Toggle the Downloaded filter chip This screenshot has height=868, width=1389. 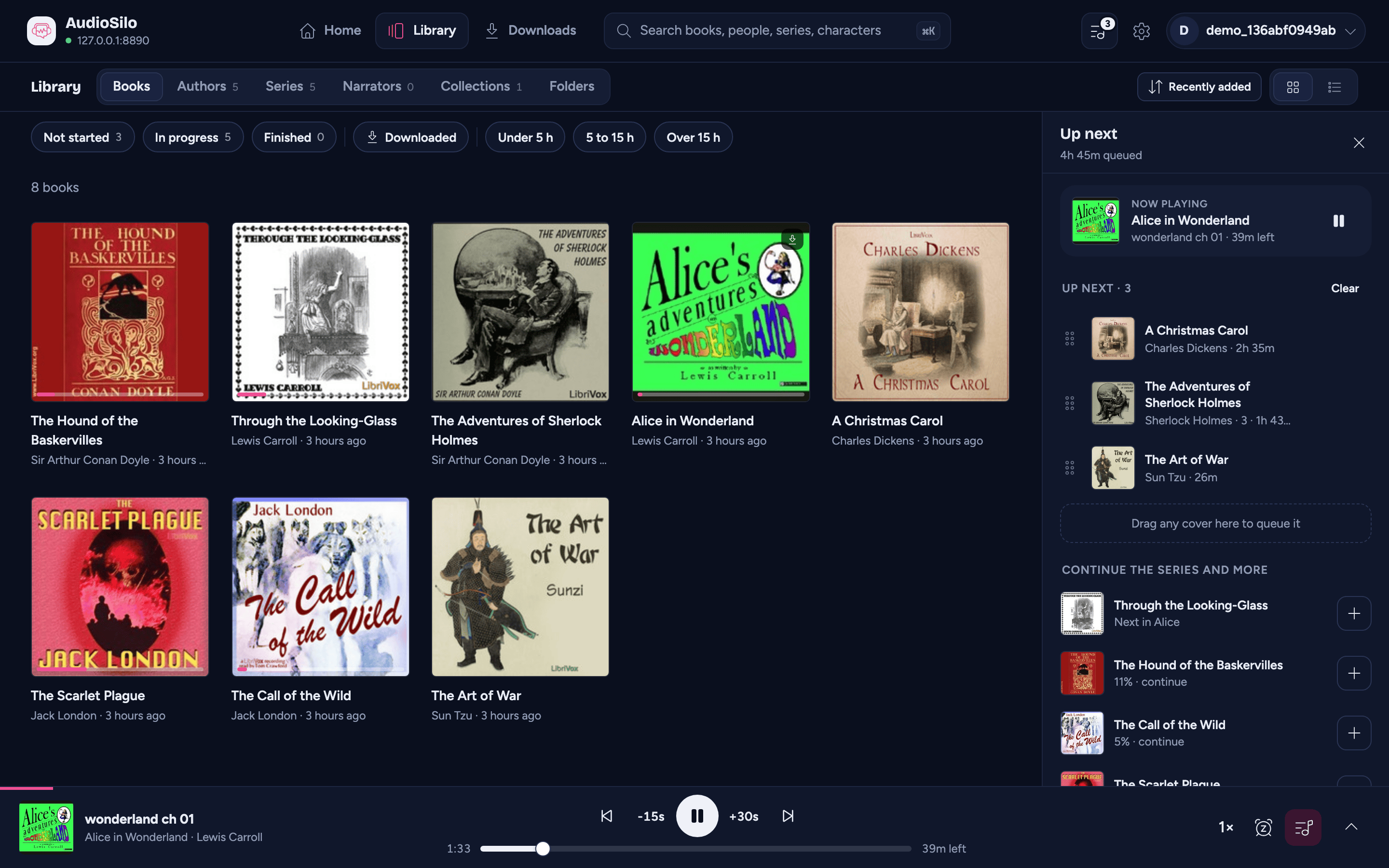[x=410, y=137]
